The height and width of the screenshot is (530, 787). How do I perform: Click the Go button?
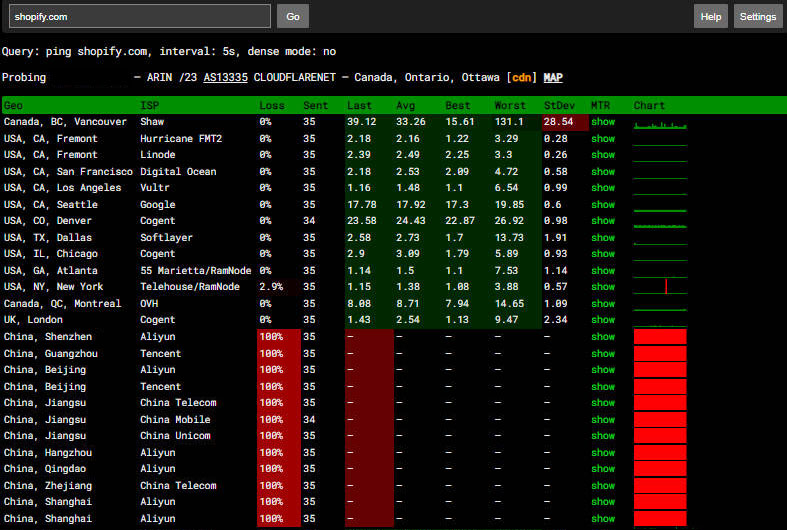(x=292, y=16)
